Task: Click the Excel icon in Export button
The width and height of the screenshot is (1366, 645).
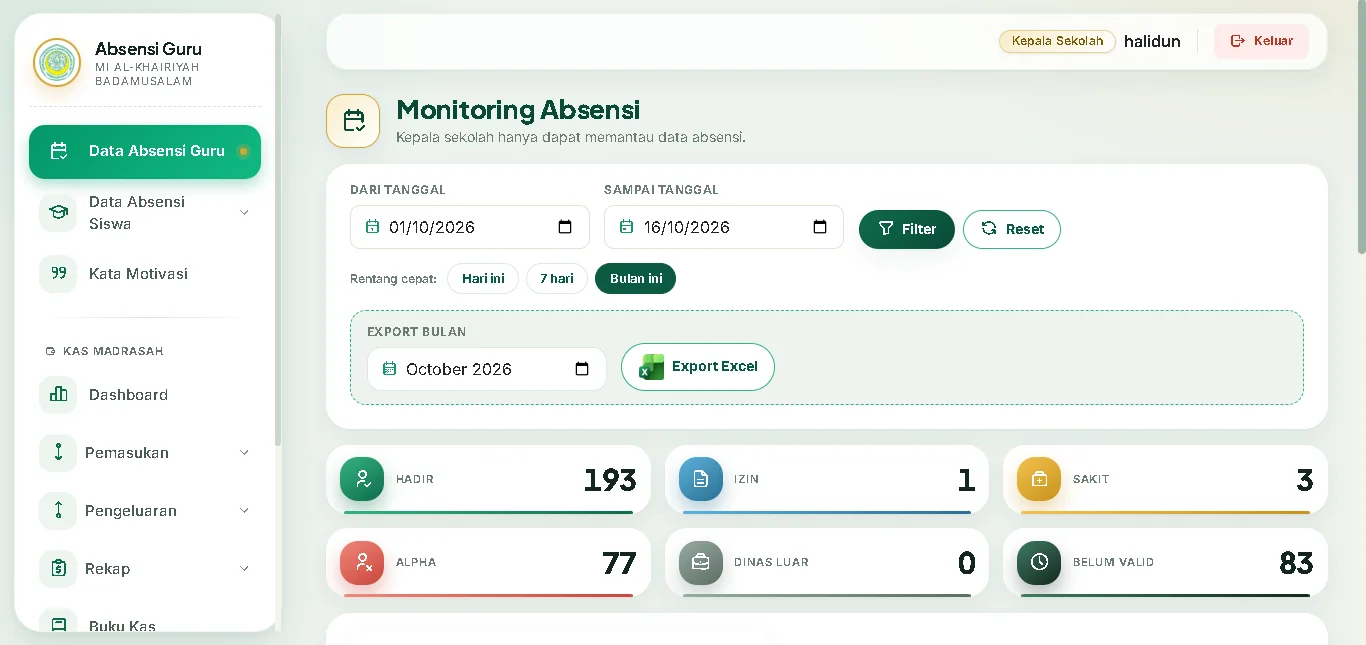Action: (652, 367)
